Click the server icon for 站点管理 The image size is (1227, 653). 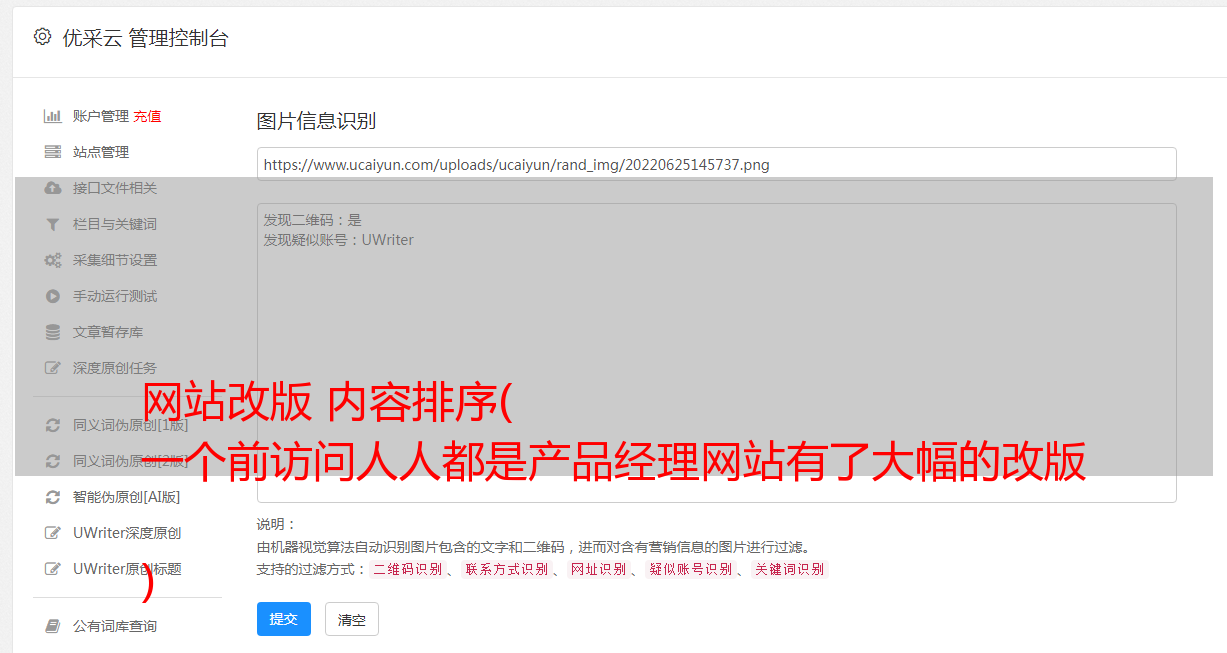[53, 152]
